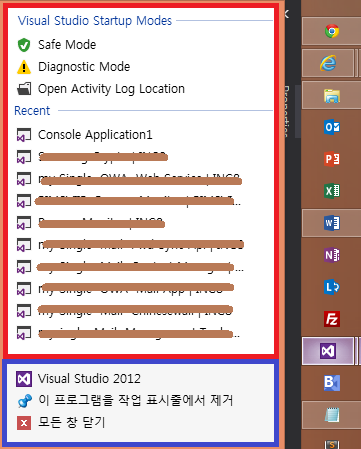Click the Visual Studio taskbar button

(328, 351)
